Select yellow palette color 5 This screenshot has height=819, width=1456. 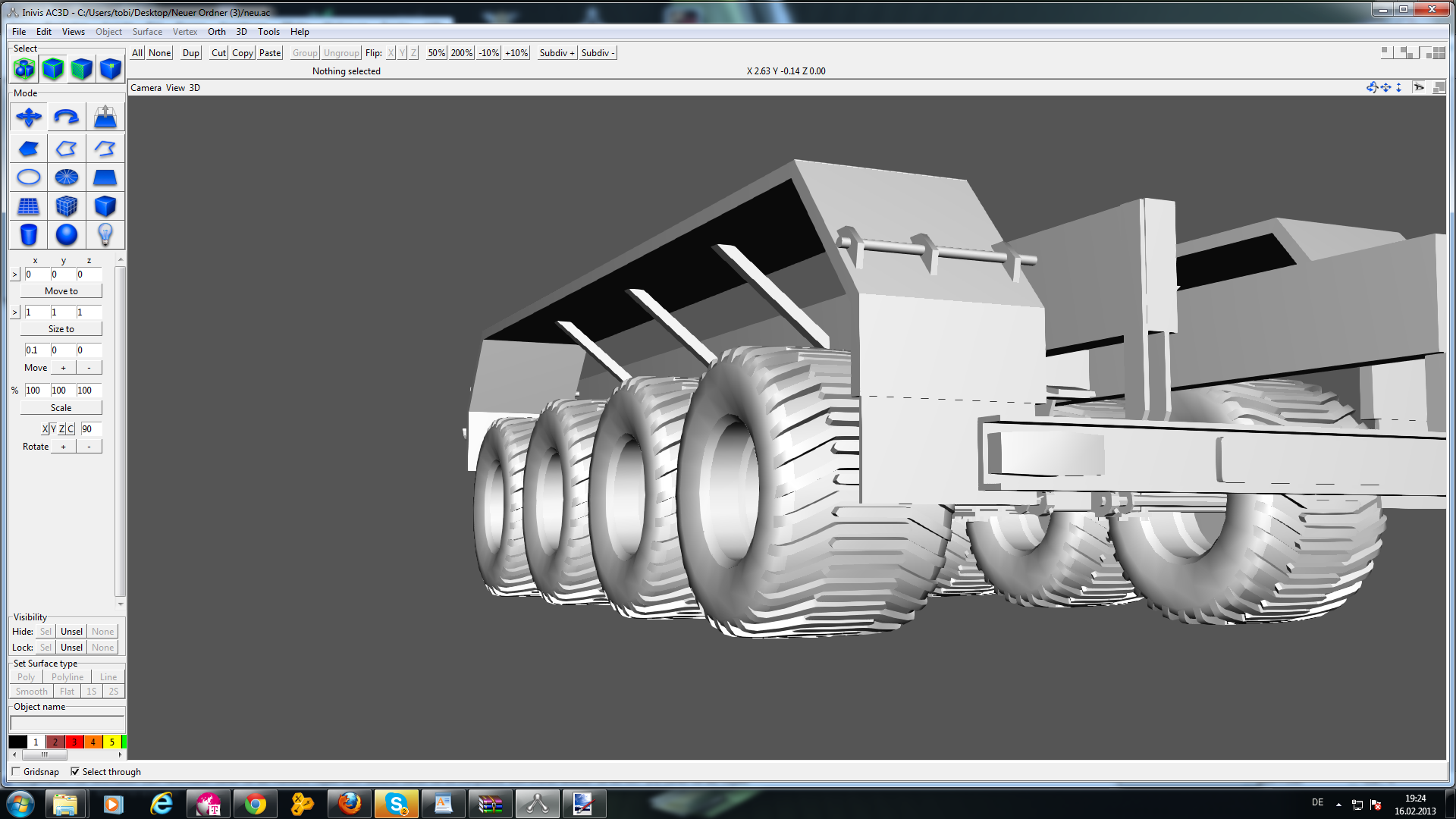[112, 742]
